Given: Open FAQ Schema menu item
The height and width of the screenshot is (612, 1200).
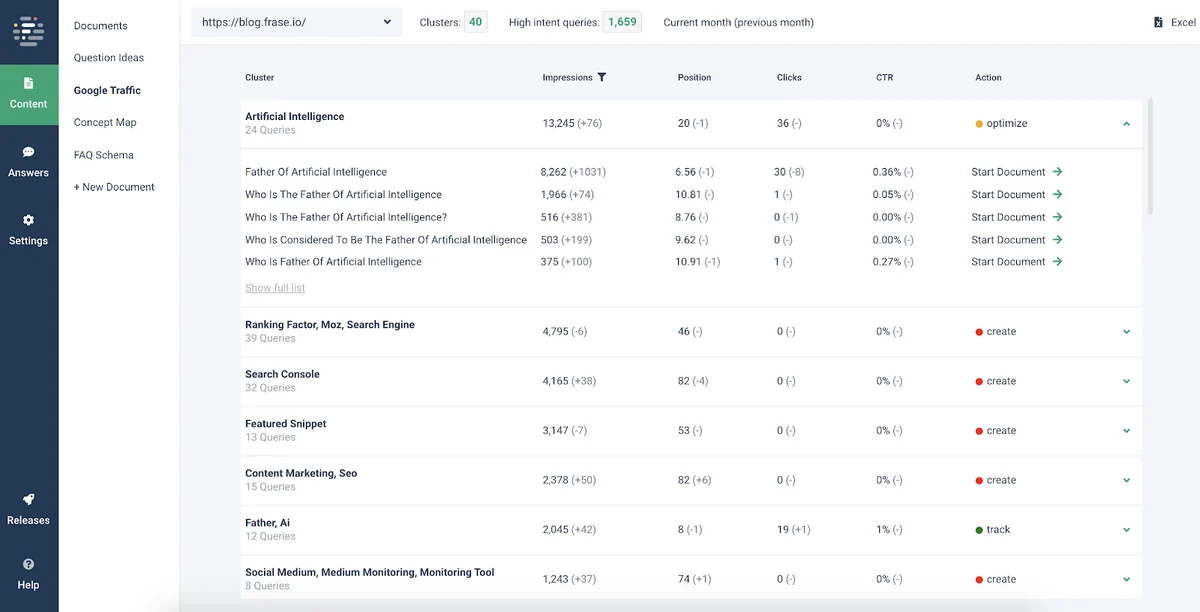Looking at the screenshot, I should pyautogui.click(x=103, y=155).
